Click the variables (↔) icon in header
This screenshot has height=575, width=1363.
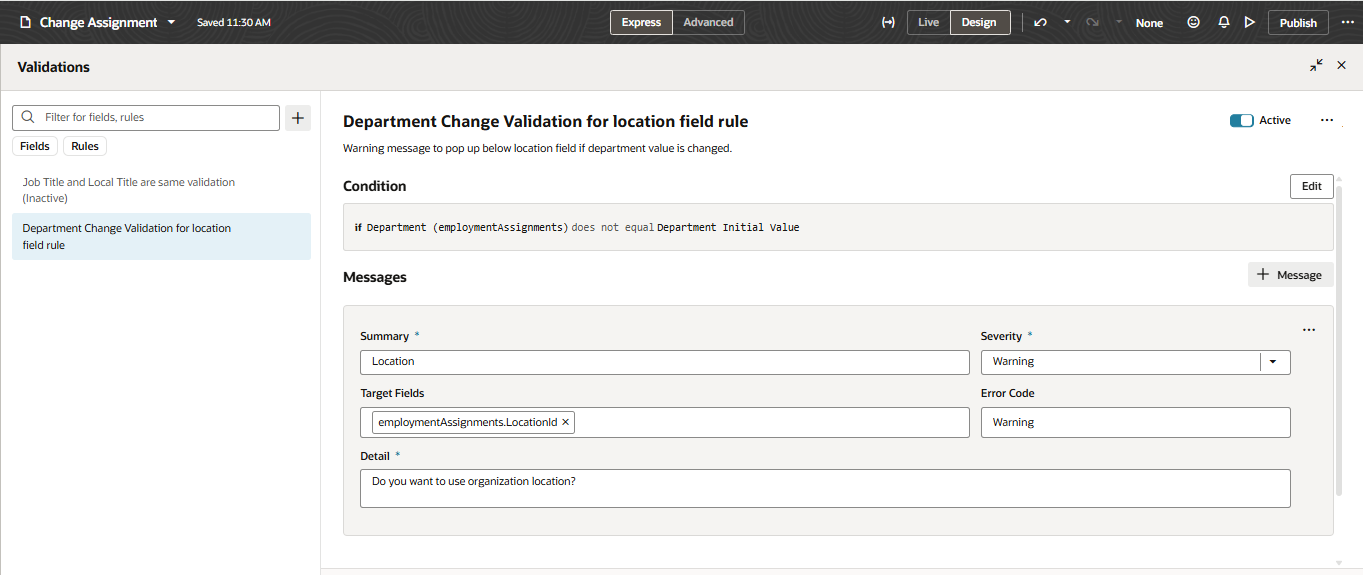tap(887, 22)
